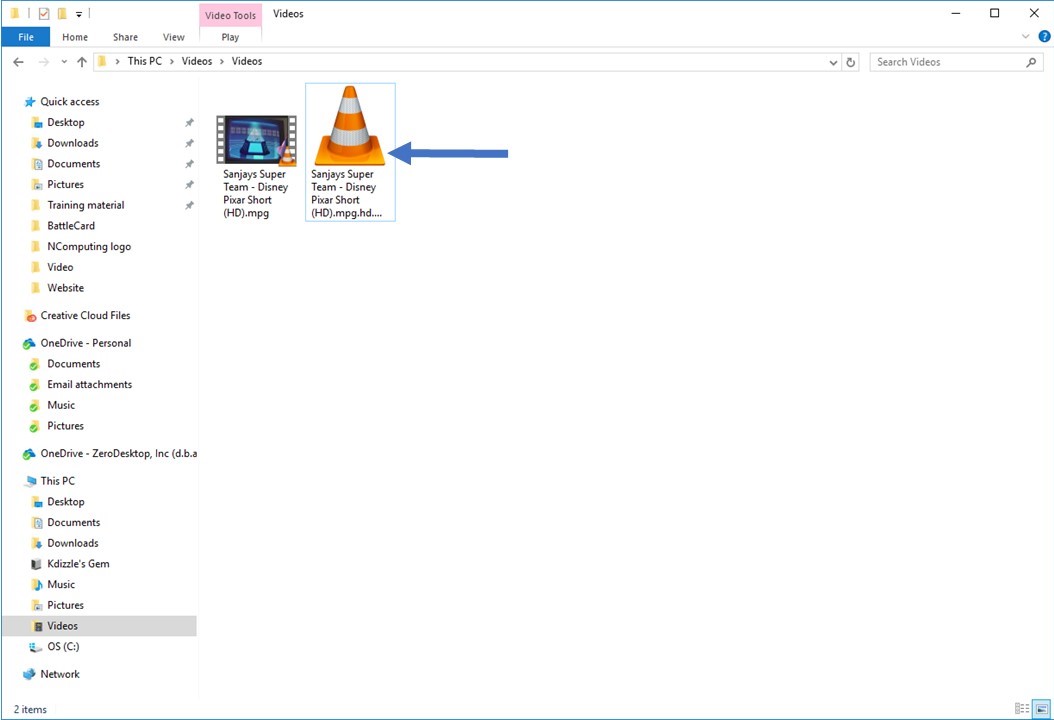
Task: Open the View ribbon tab
Action: [x=173, y=37]
